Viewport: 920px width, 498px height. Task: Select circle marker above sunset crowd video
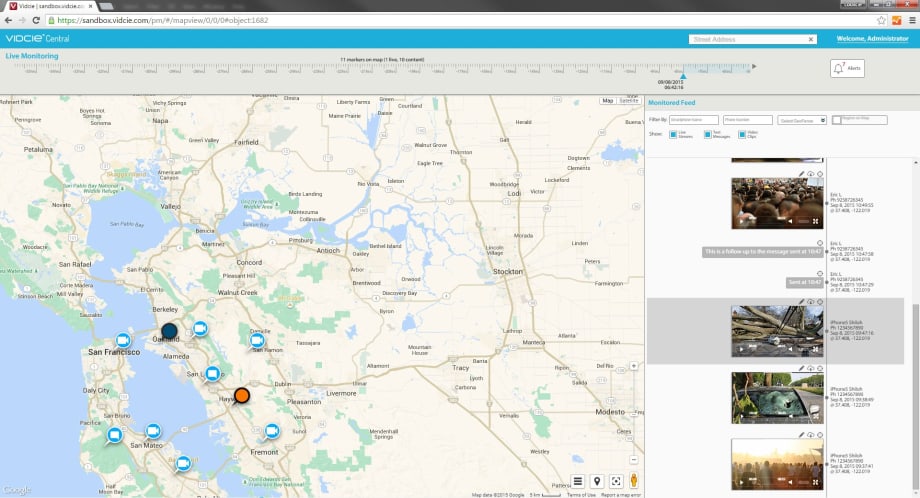click(x=820, y=435)
